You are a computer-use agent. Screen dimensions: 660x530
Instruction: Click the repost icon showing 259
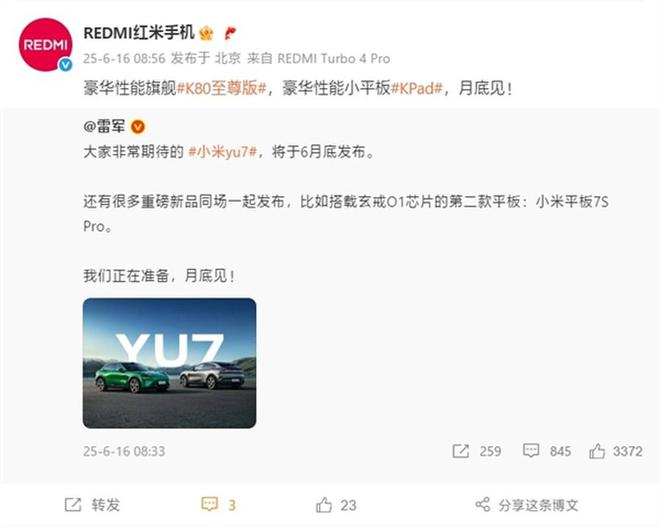pyautogui.click(x=460, y=451)
